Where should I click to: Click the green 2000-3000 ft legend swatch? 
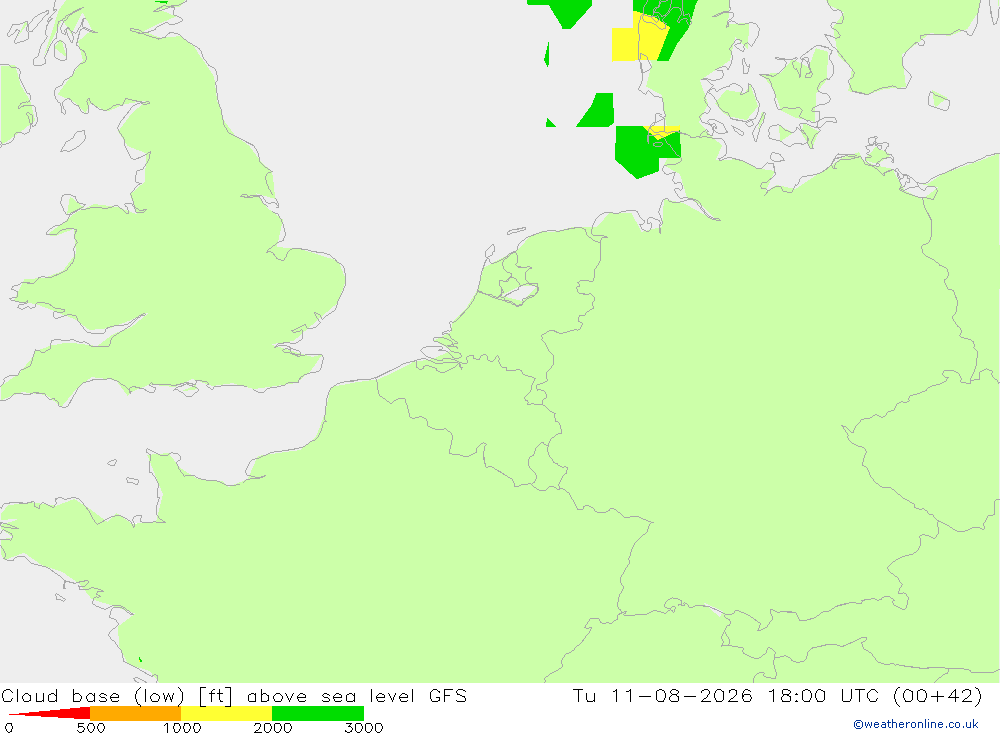tap(318, 713)
